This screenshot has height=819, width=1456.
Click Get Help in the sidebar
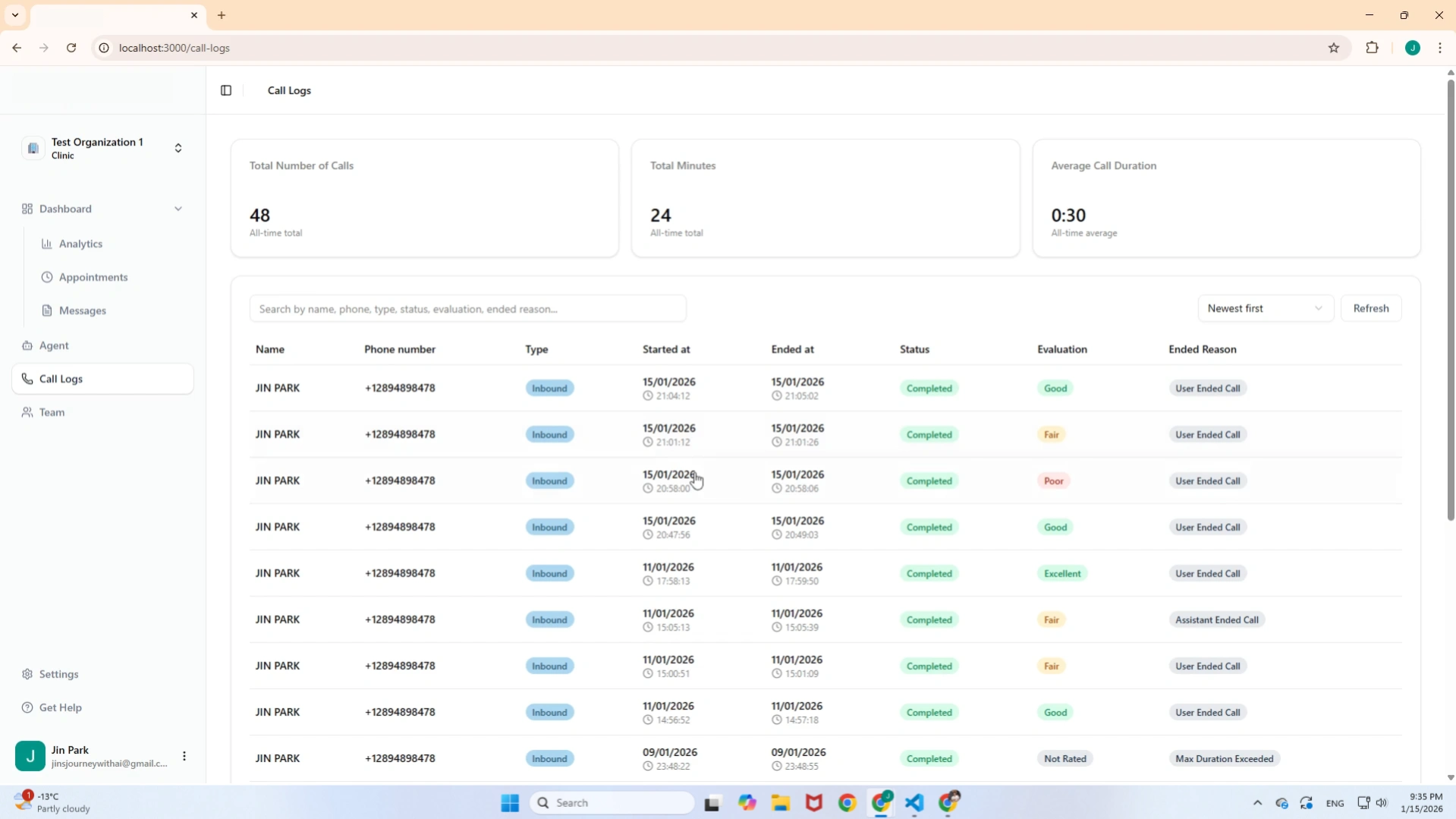pos(60,707)
